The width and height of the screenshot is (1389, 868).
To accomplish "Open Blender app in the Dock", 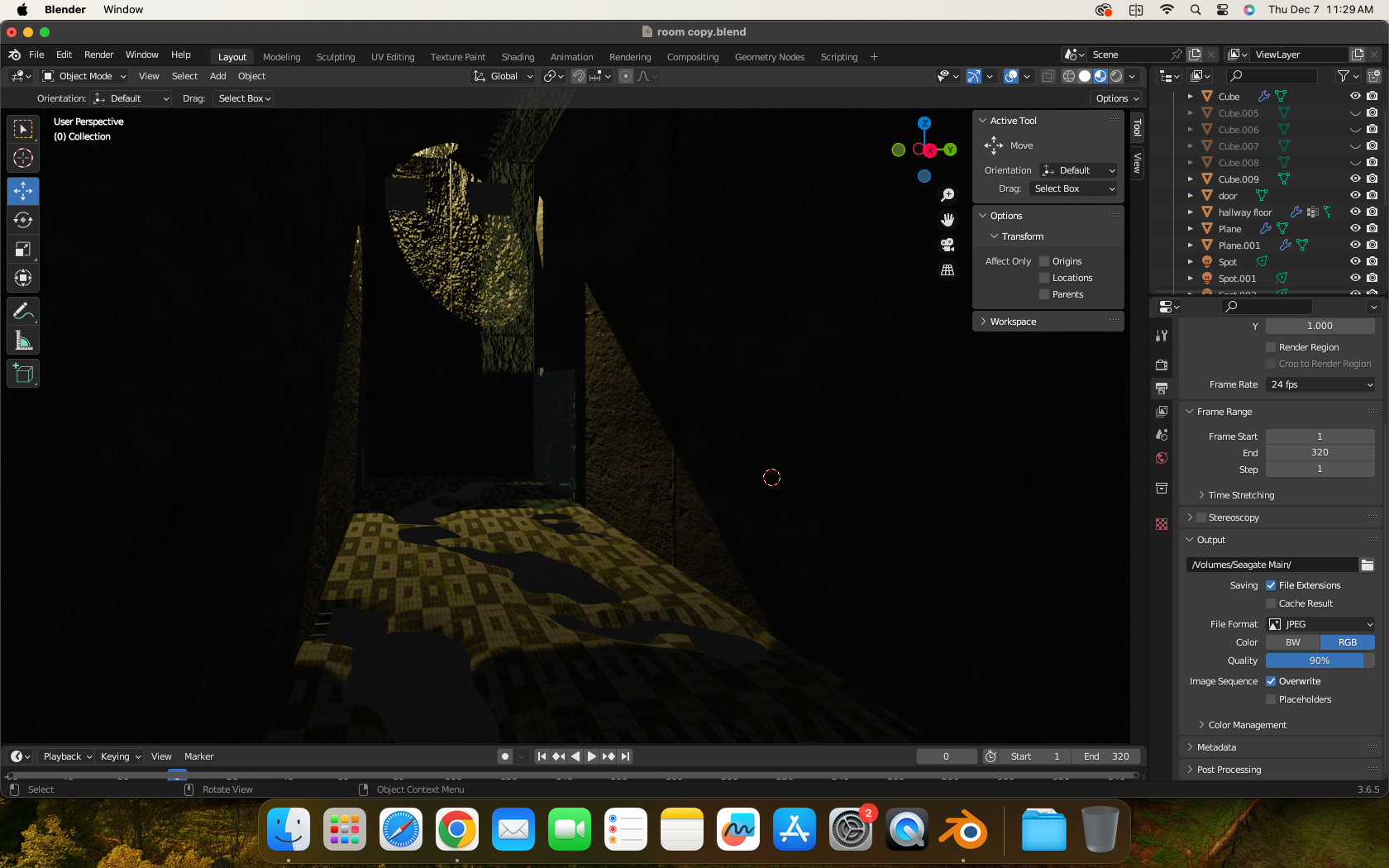I will [963, 829].
